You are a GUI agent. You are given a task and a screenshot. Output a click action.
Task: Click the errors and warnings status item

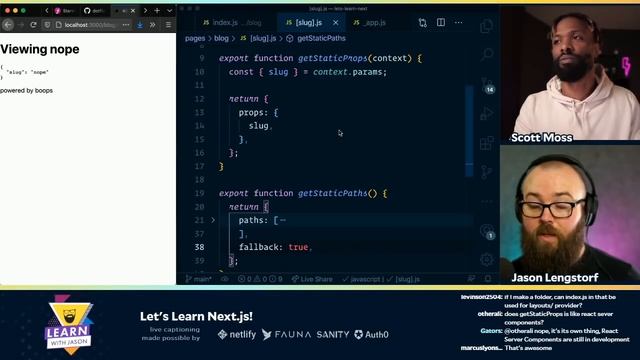click(260, 279)
